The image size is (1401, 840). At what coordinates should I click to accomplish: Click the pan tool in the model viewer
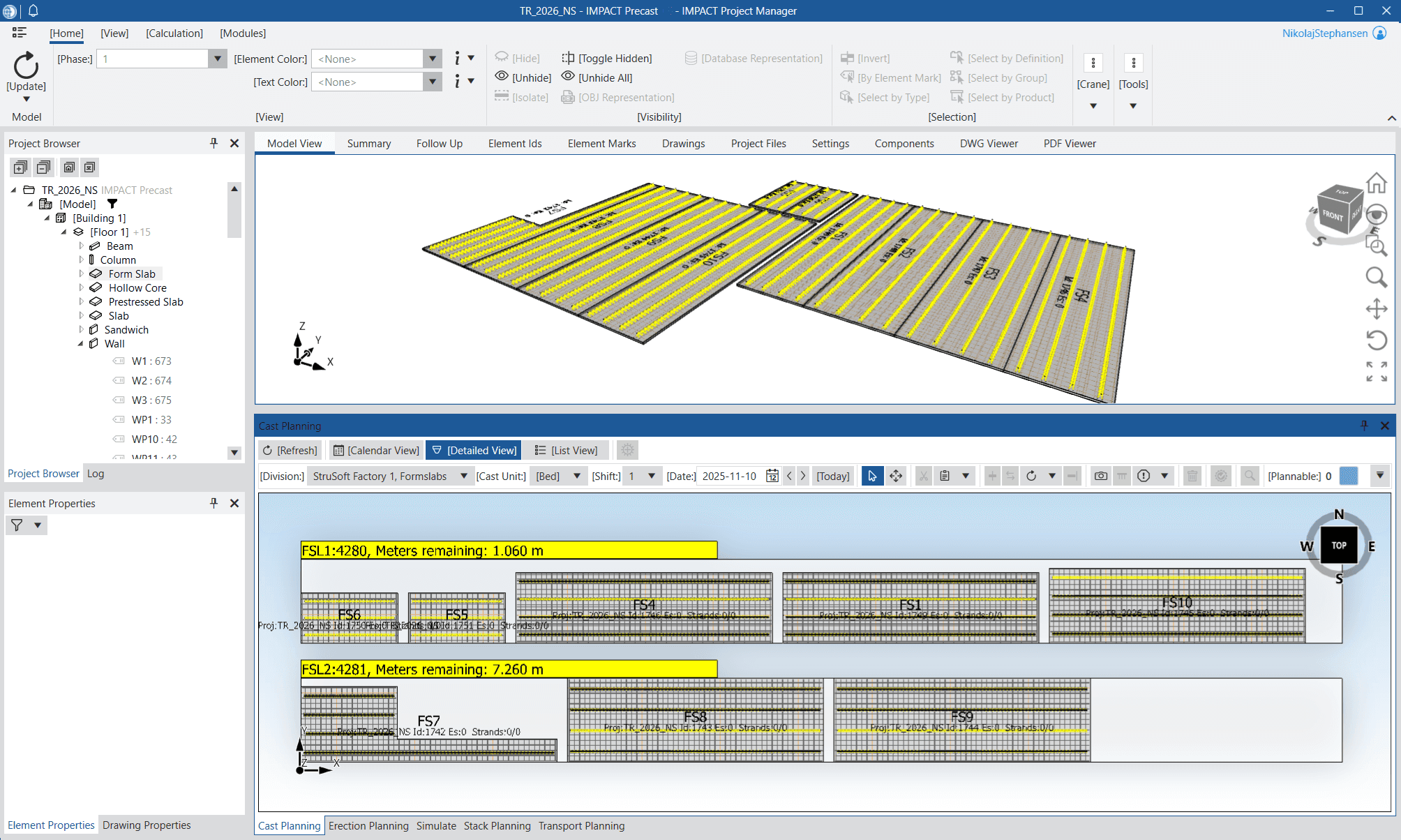click(1376, 308)
